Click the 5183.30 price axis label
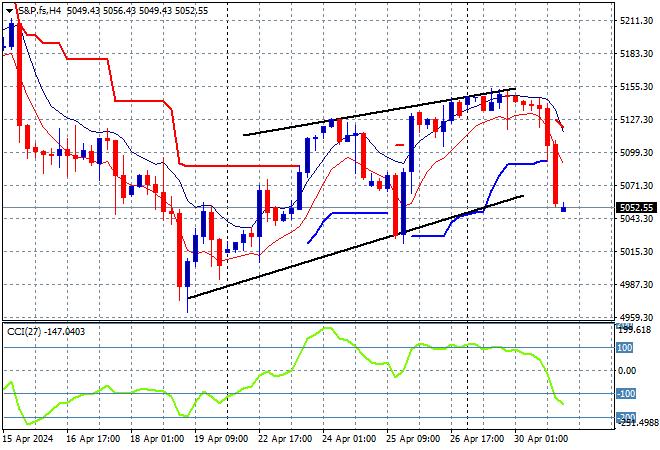The image size is (660, 450). pyautogui.click(x=636, y=53)
